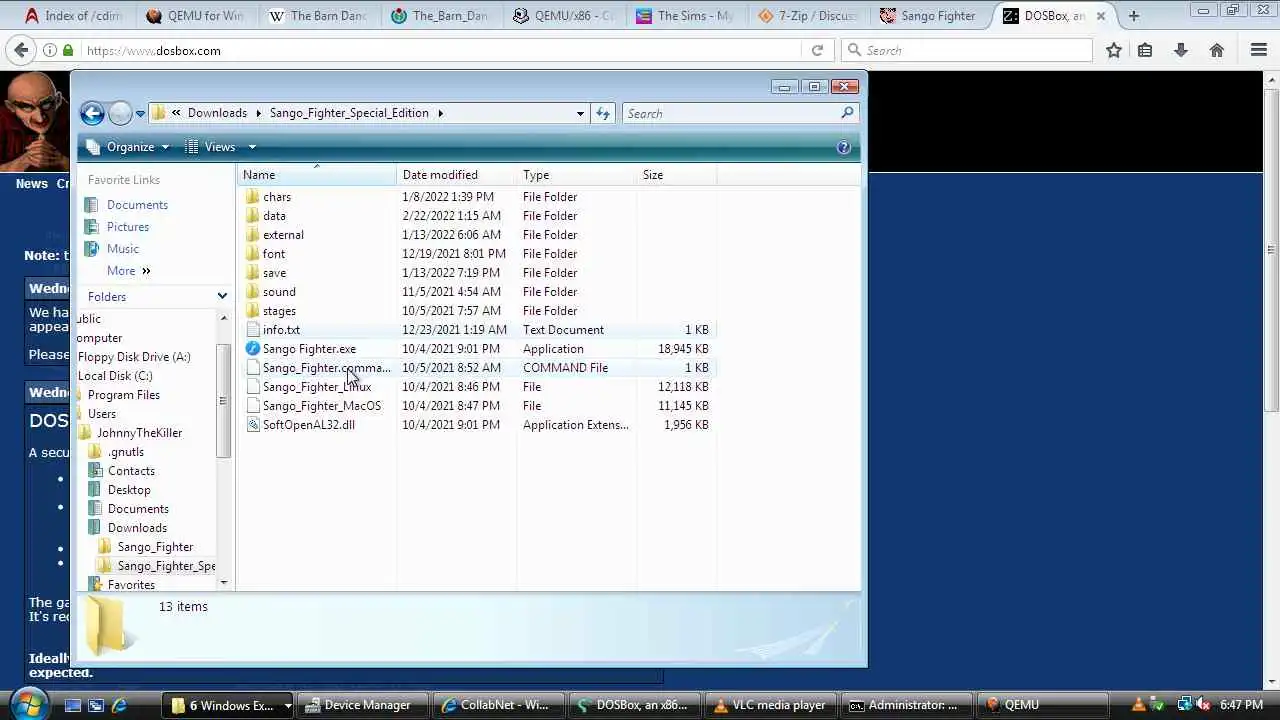Click the Downloads breadcrumb in address bar
1280x720 pixels.
point(217,113)
